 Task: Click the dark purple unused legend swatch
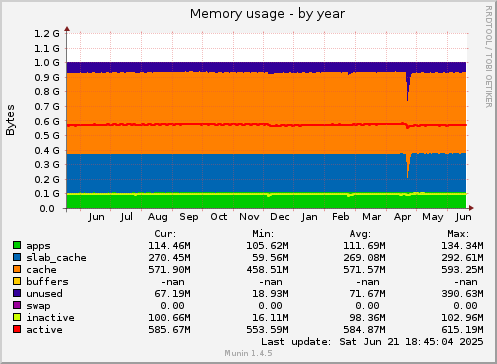17,293
